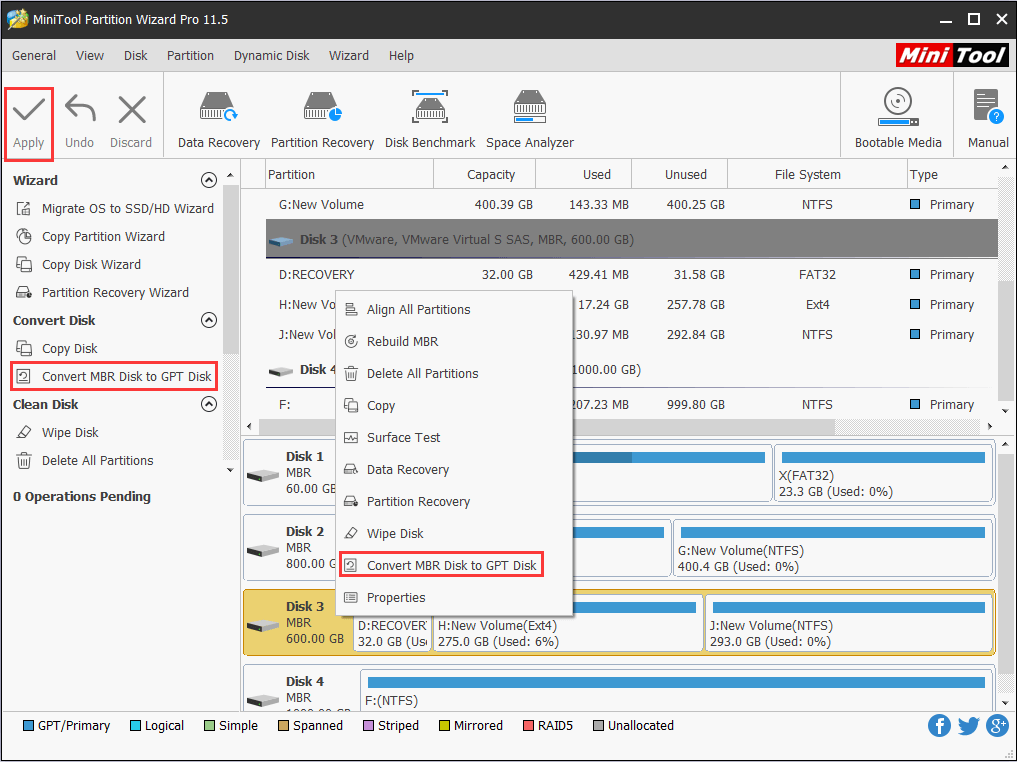Screen dimensions: 1017x762
Task: Collapse the Wizard section
Action: (208, 180)
